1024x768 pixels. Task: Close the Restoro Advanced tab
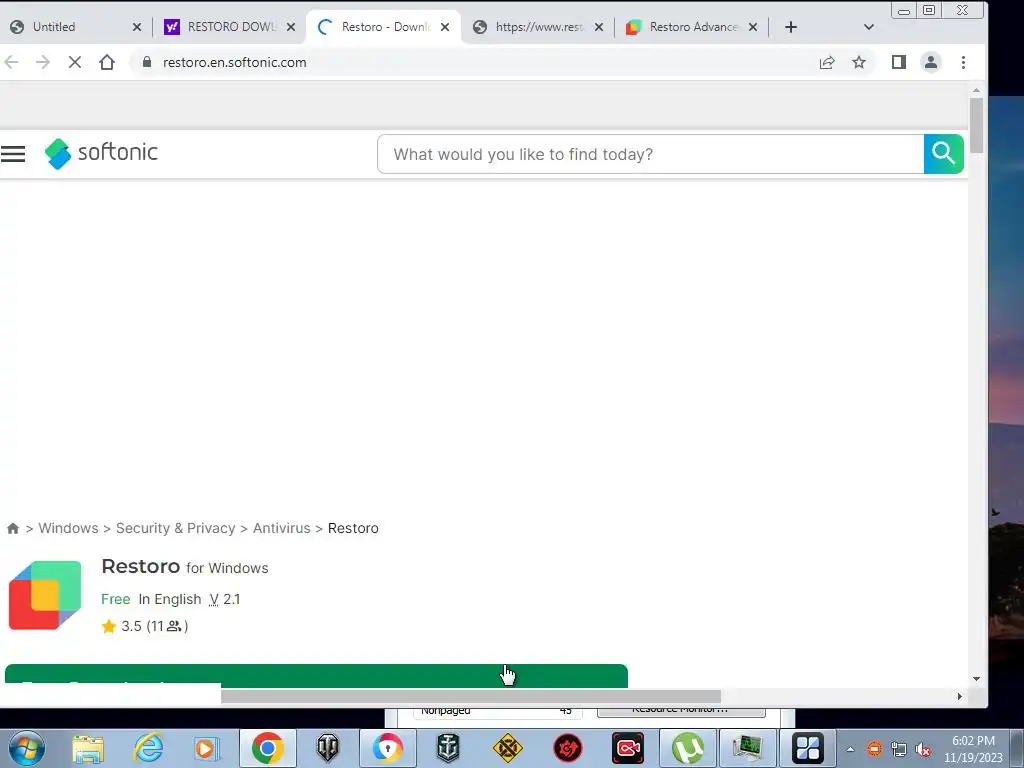click(753, 27)
